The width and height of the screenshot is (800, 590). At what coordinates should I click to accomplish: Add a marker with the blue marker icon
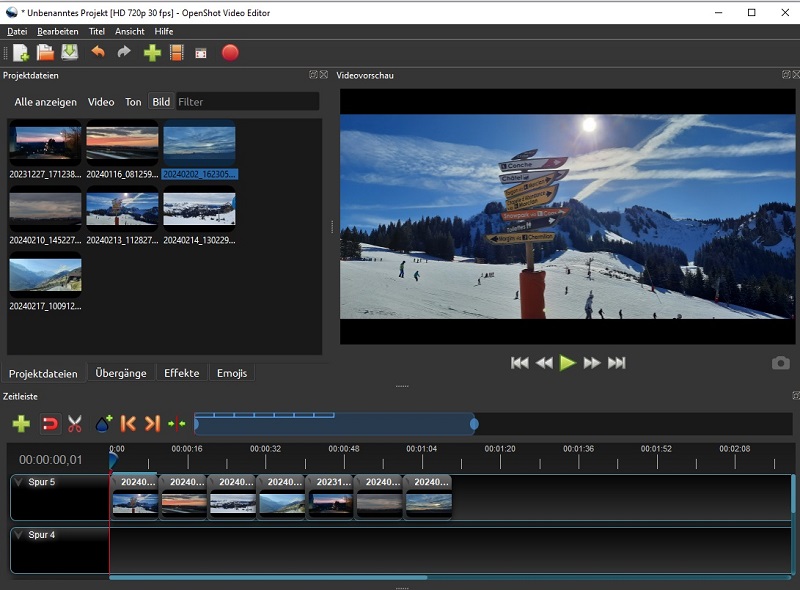(x=103, y=424)
